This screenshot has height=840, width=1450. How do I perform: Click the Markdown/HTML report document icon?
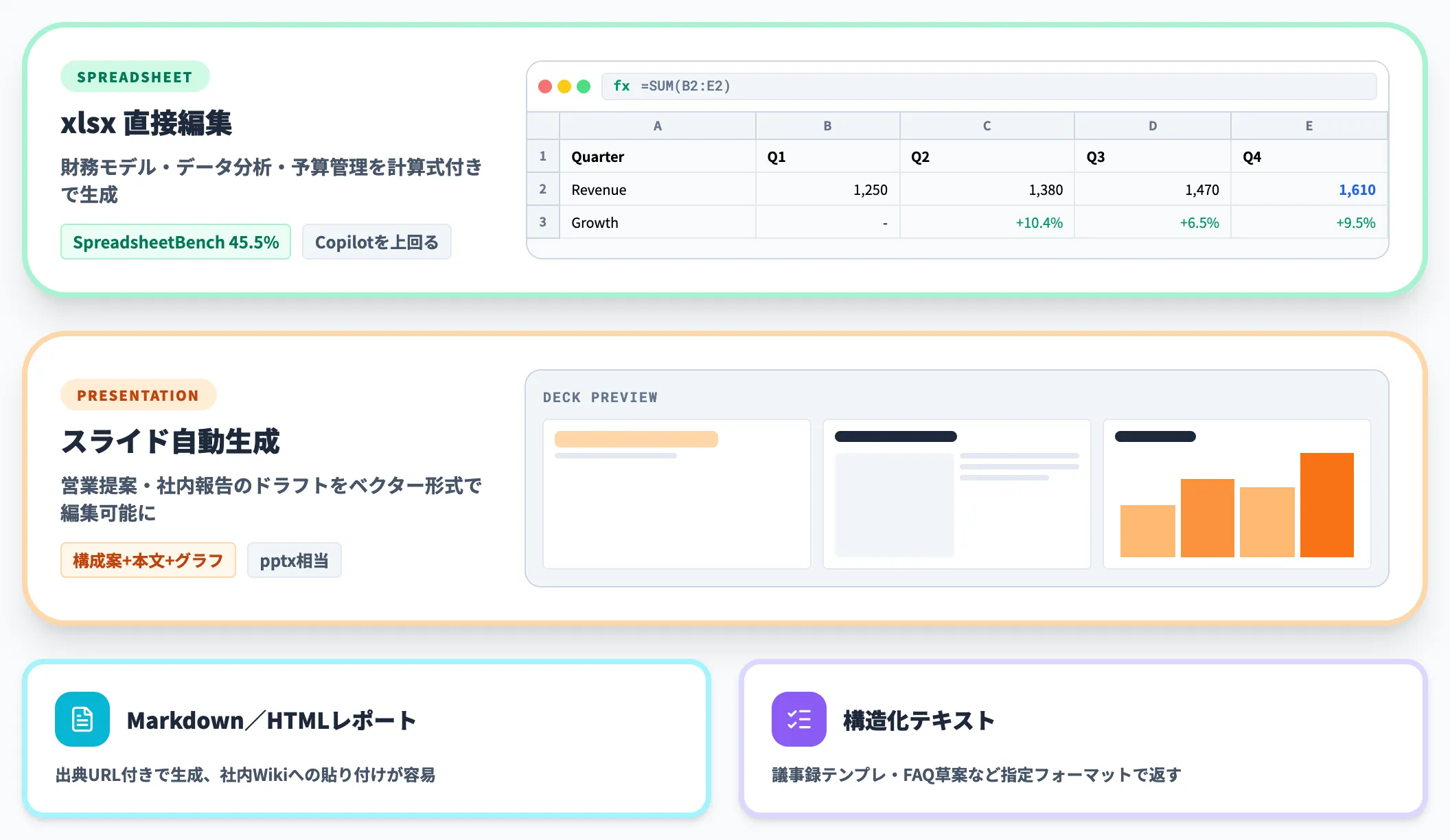point(82,719)
